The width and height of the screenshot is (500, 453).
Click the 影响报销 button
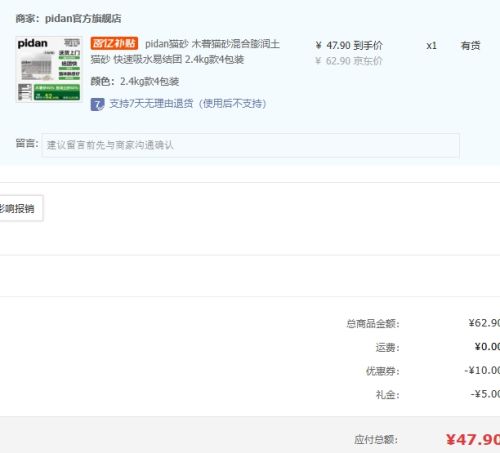pos(20,208)
